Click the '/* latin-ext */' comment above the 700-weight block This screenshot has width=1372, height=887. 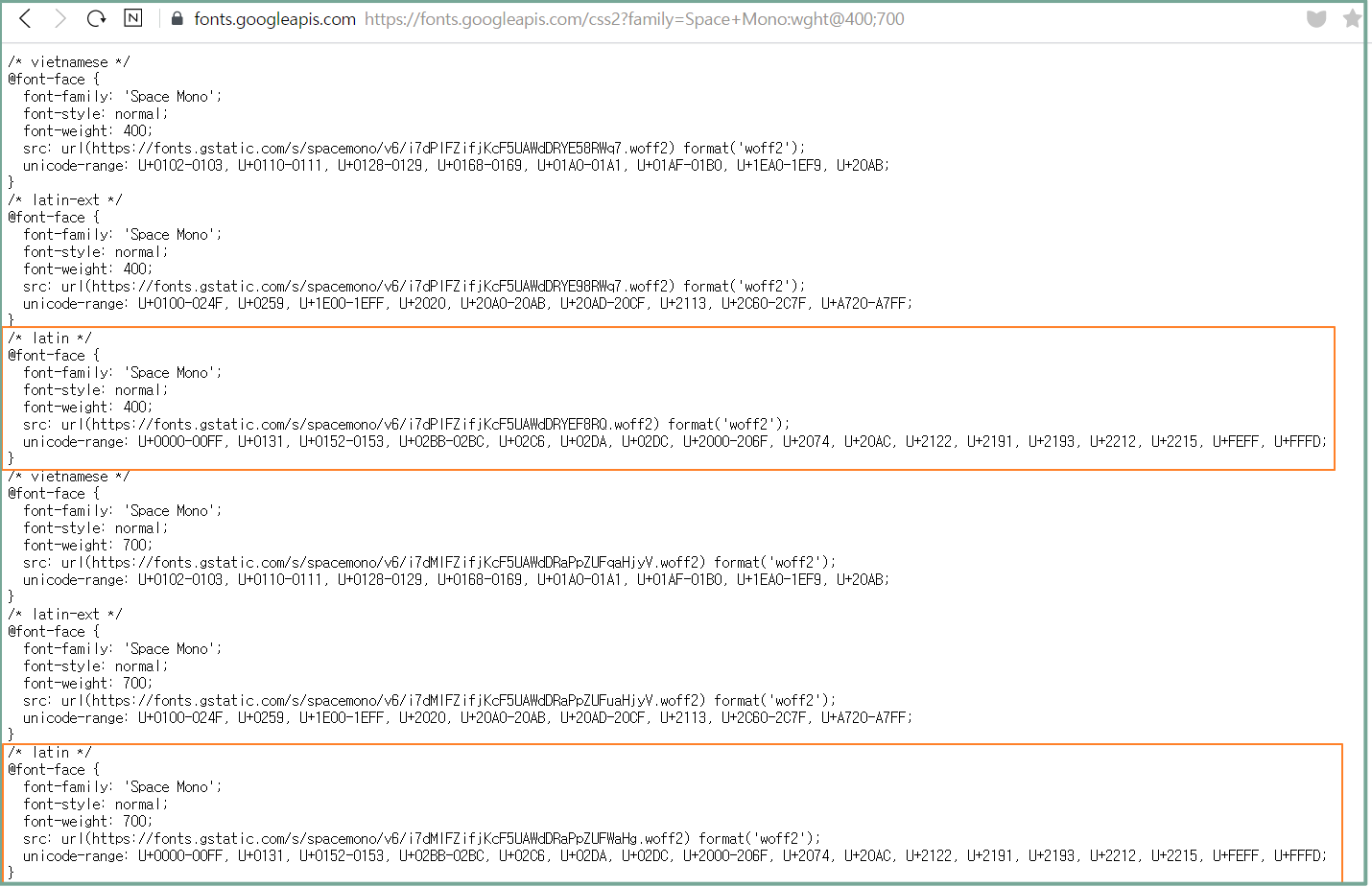pos(65,615)
